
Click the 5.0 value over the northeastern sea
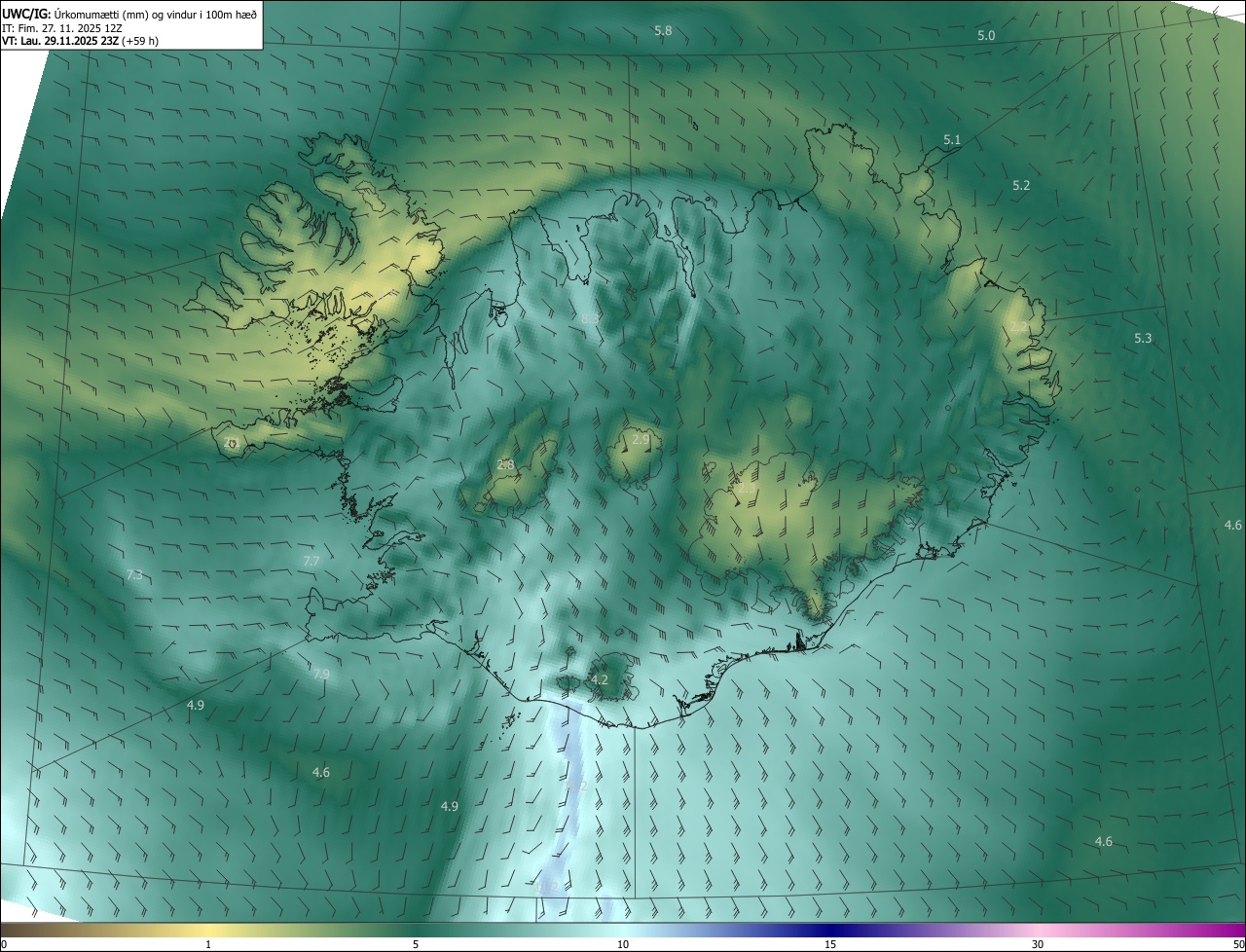click(986, 36)
